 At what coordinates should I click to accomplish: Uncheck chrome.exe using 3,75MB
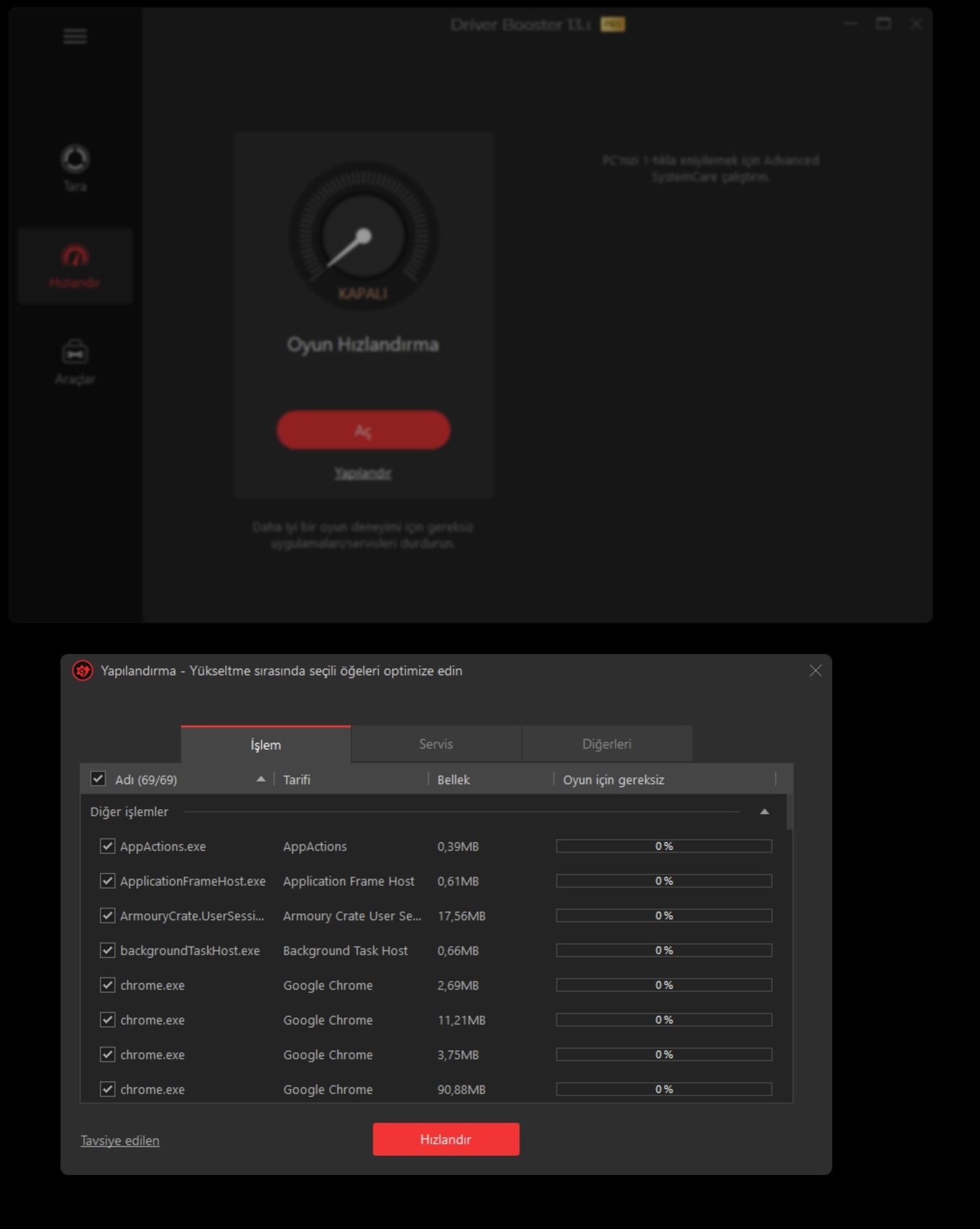(x=107, y=1054)
